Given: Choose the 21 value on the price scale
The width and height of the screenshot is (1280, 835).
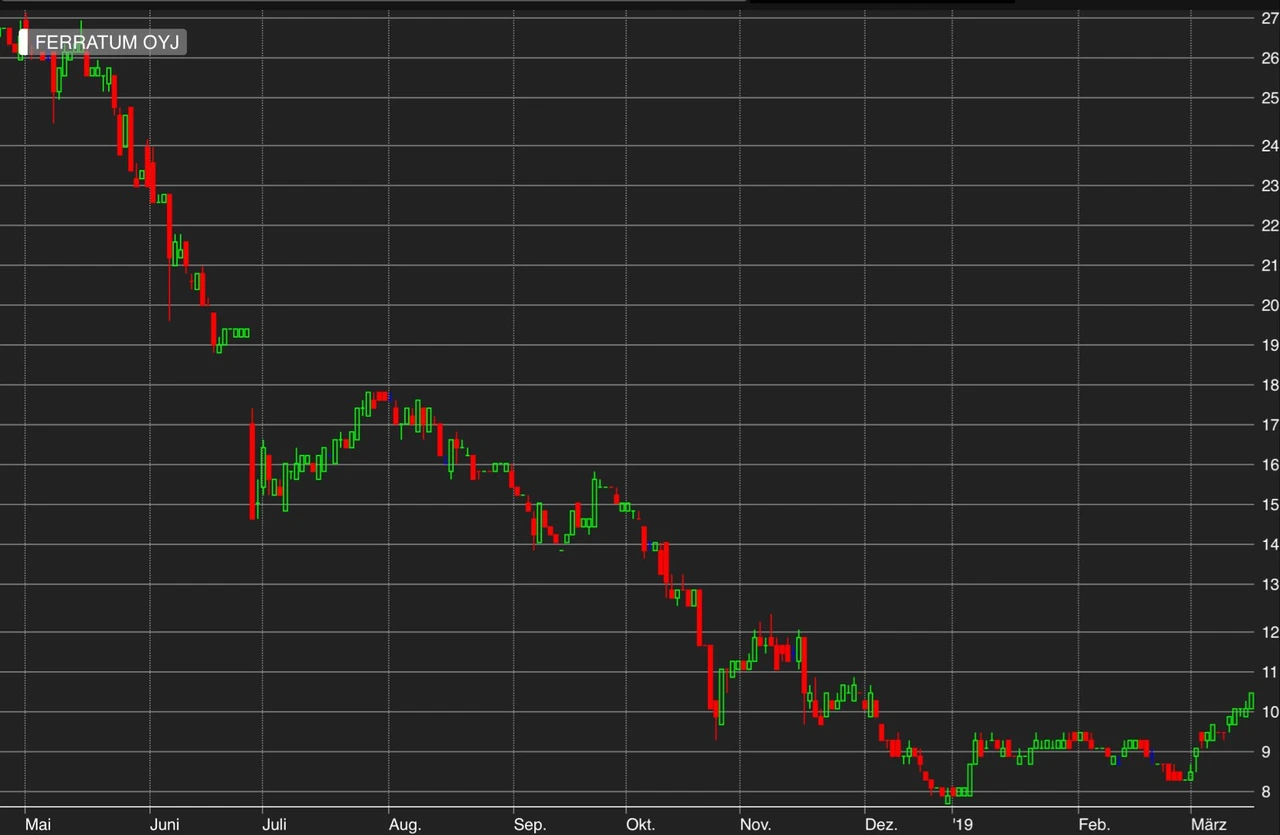Looking at the screenshot, I should click(x=1270, y=265).
